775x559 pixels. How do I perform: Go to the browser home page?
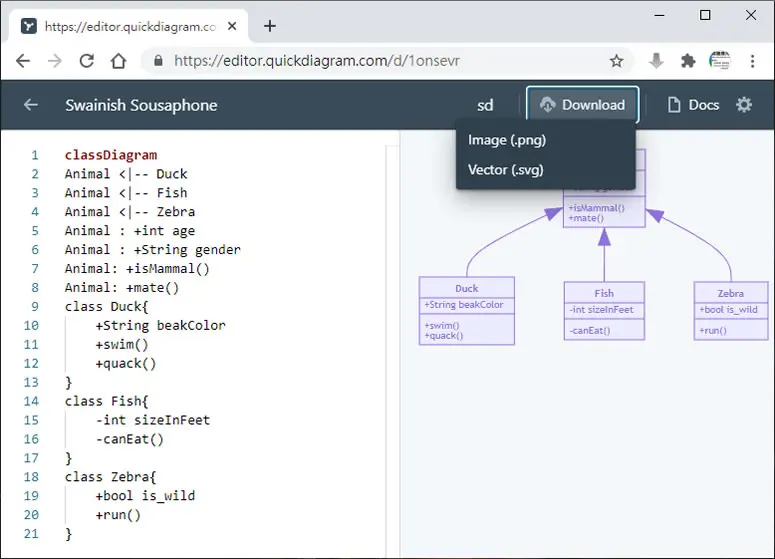(119, 61)
